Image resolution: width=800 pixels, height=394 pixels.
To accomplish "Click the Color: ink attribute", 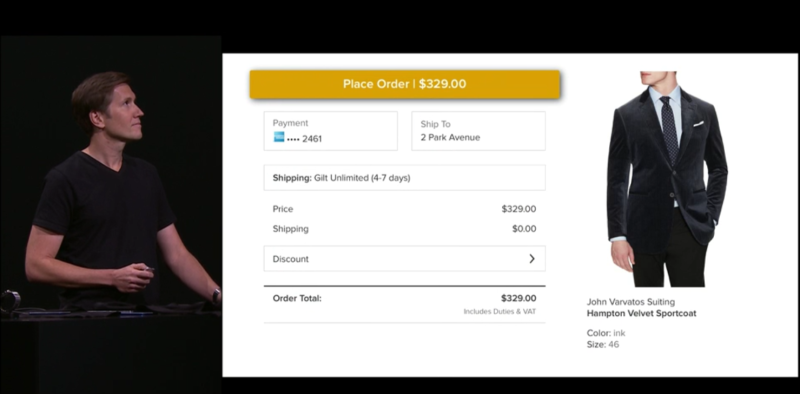I will pyautogui.click(x=606, y=333).
